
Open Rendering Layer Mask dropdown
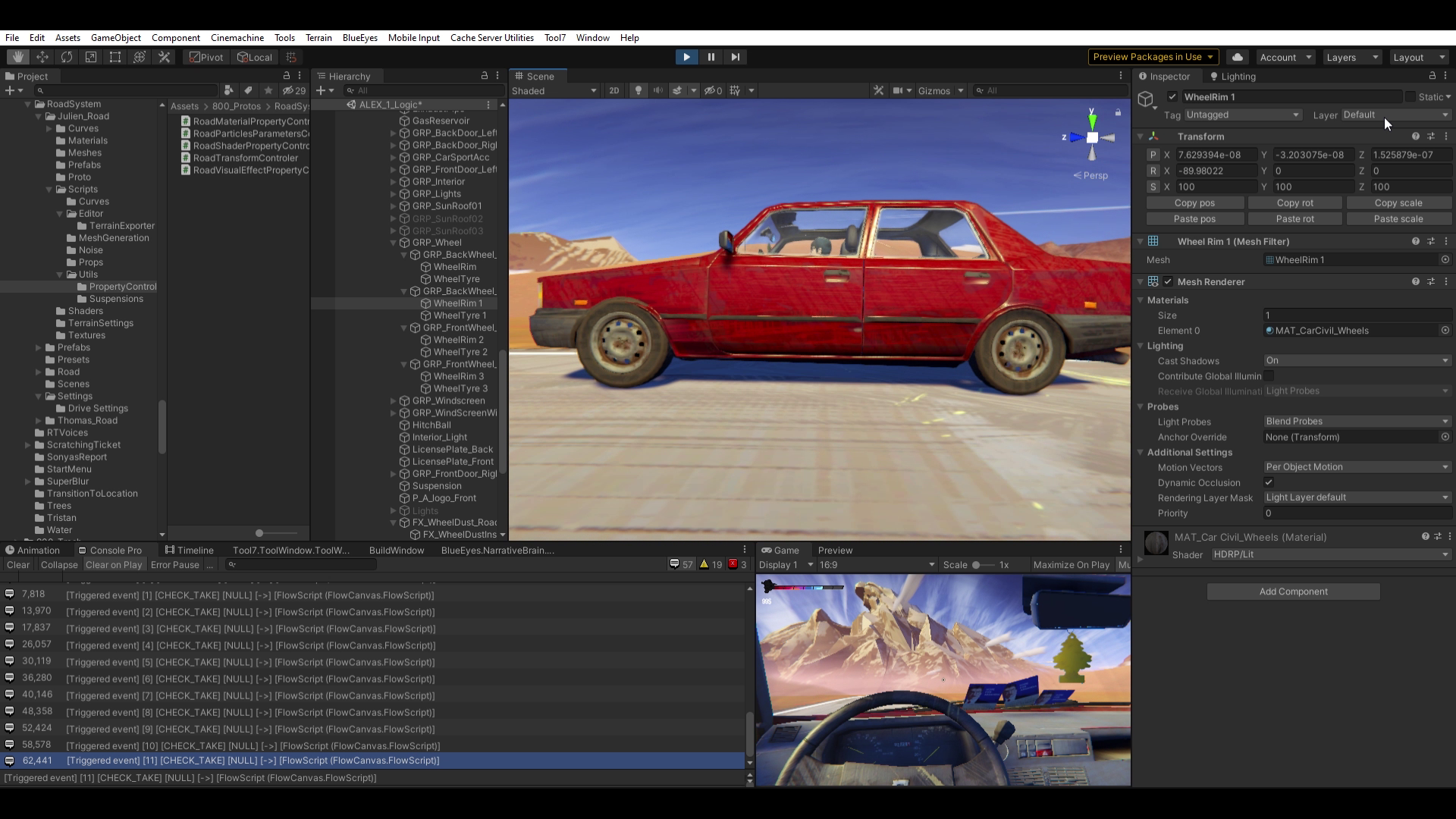pos(1357,497)
